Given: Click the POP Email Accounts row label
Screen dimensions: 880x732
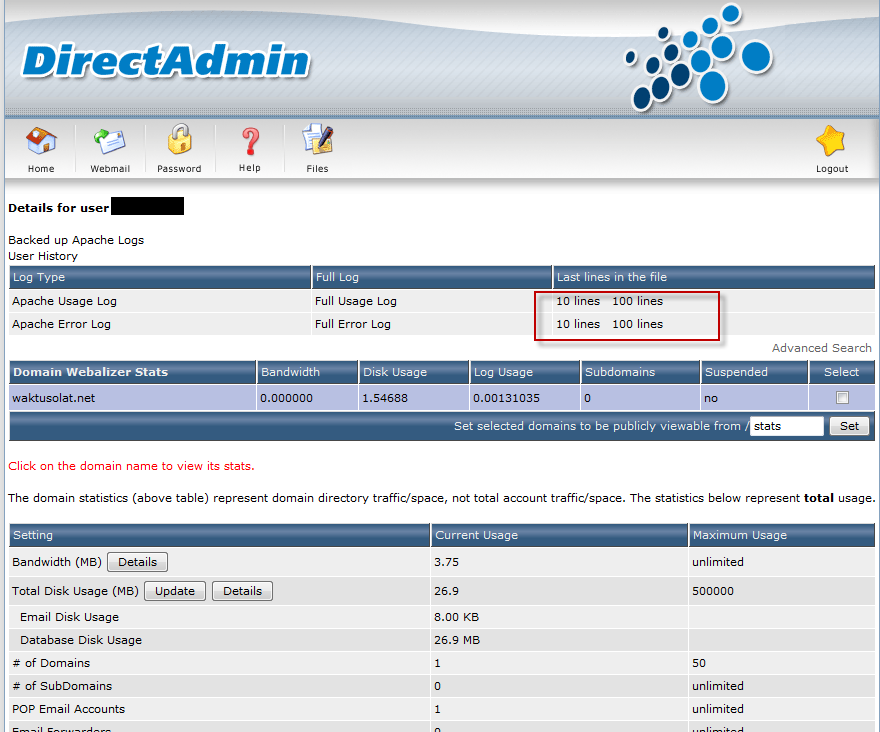Looking at the screenshot, I should point(68,709).
